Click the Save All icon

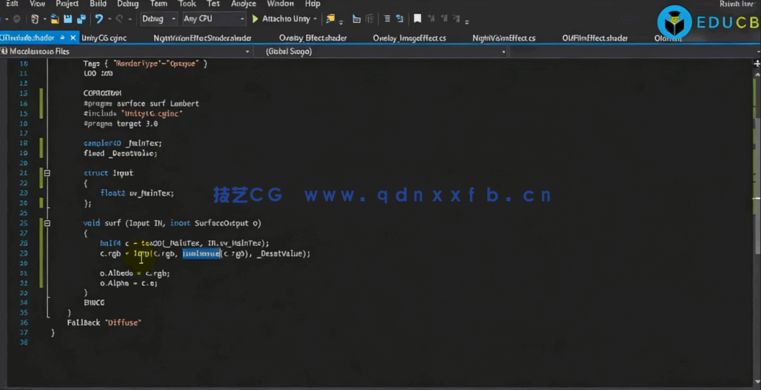(x=81, y=19)
